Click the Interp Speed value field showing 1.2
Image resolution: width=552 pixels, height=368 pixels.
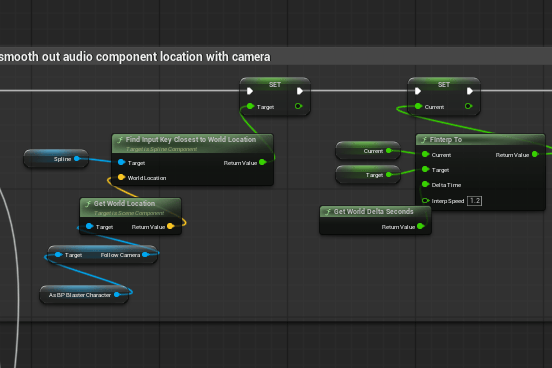coord(474,201)
